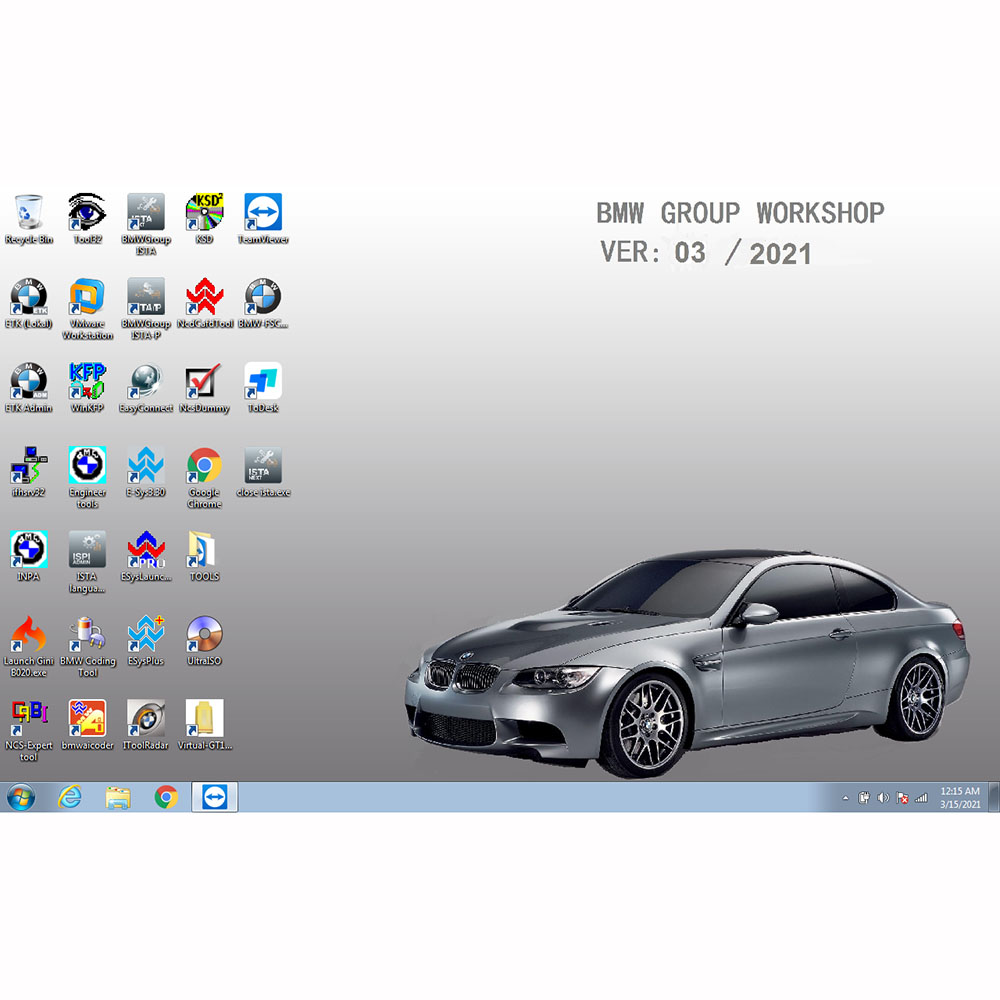
Task: Open the TeamViewer desktop shortcut
Action: [x=263, y=219]
